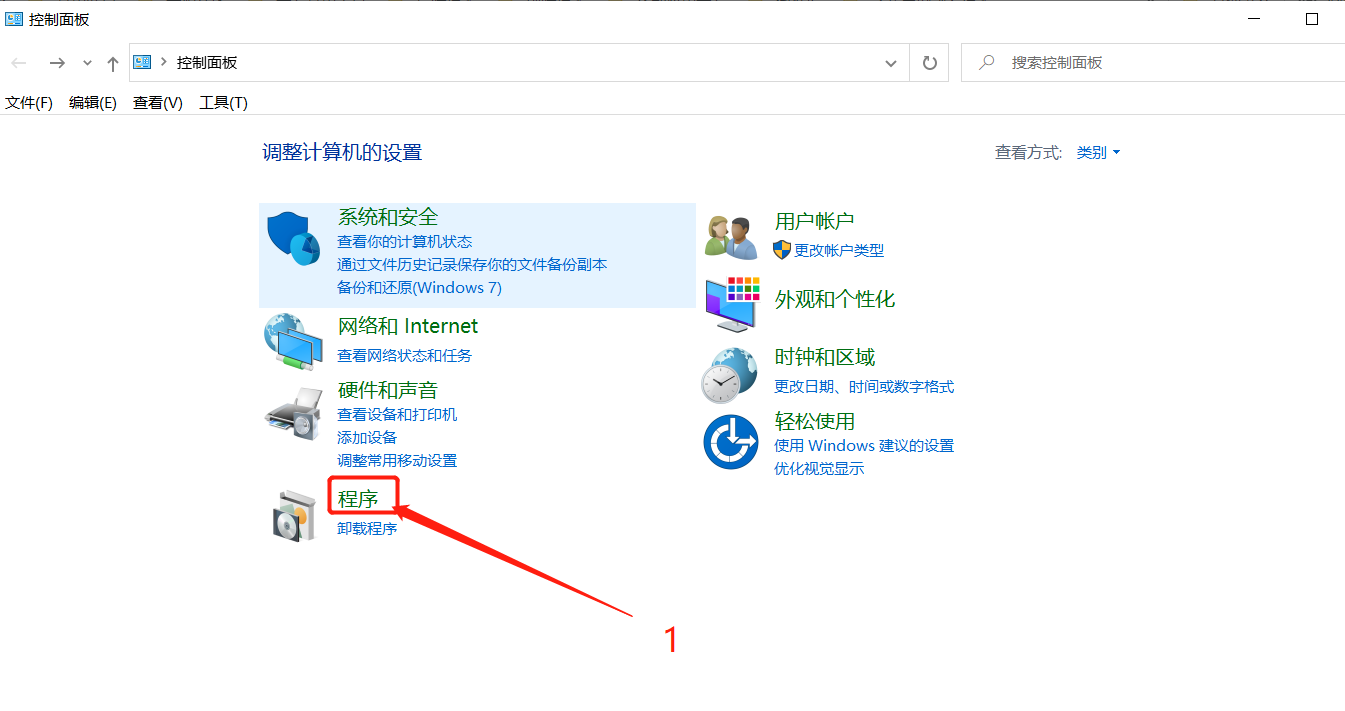This screenshot has height=711, width=1345.
Task: Click 查看网络状态和任务 link
Action: click(x=404, y=355)
